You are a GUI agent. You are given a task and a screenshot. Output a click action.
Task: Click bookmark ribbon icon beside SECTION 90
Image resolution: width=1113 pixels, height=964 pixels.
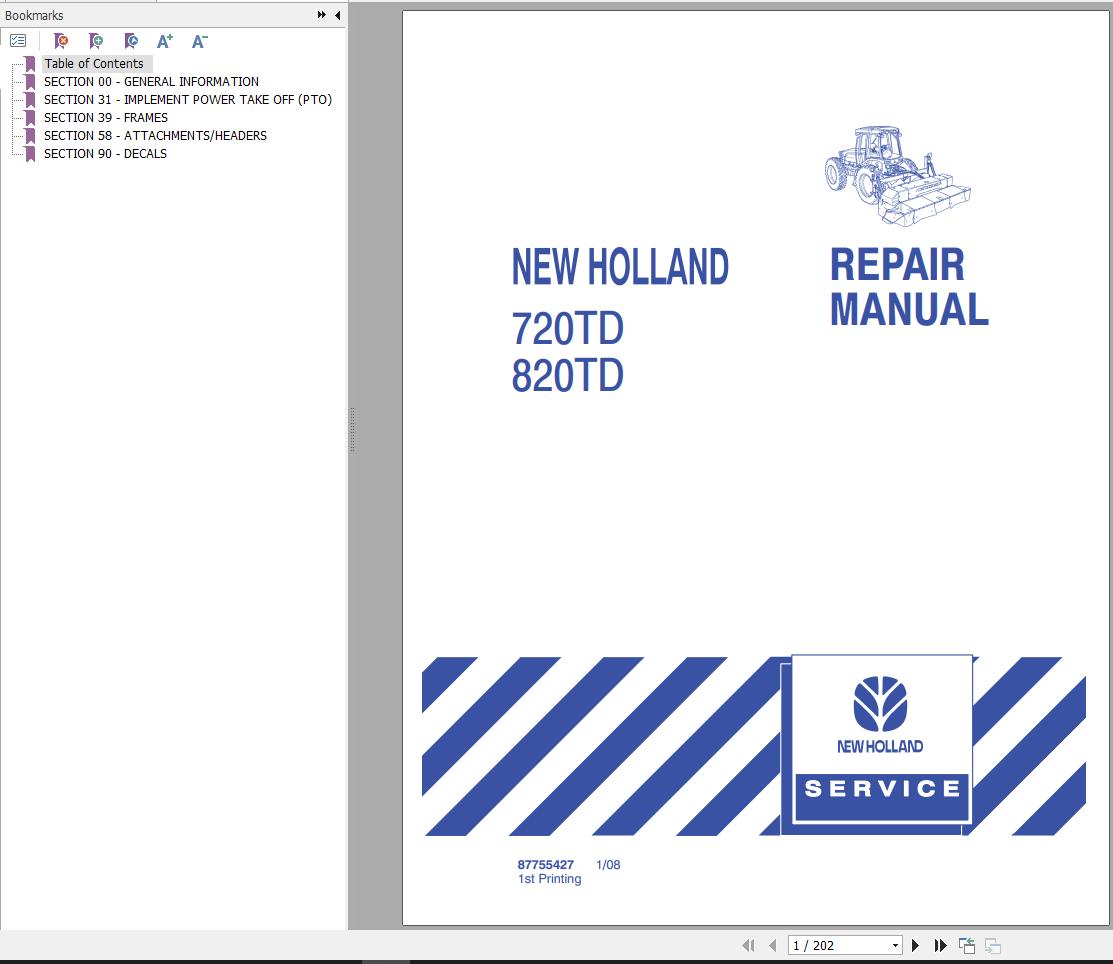[x=30, y=153]
